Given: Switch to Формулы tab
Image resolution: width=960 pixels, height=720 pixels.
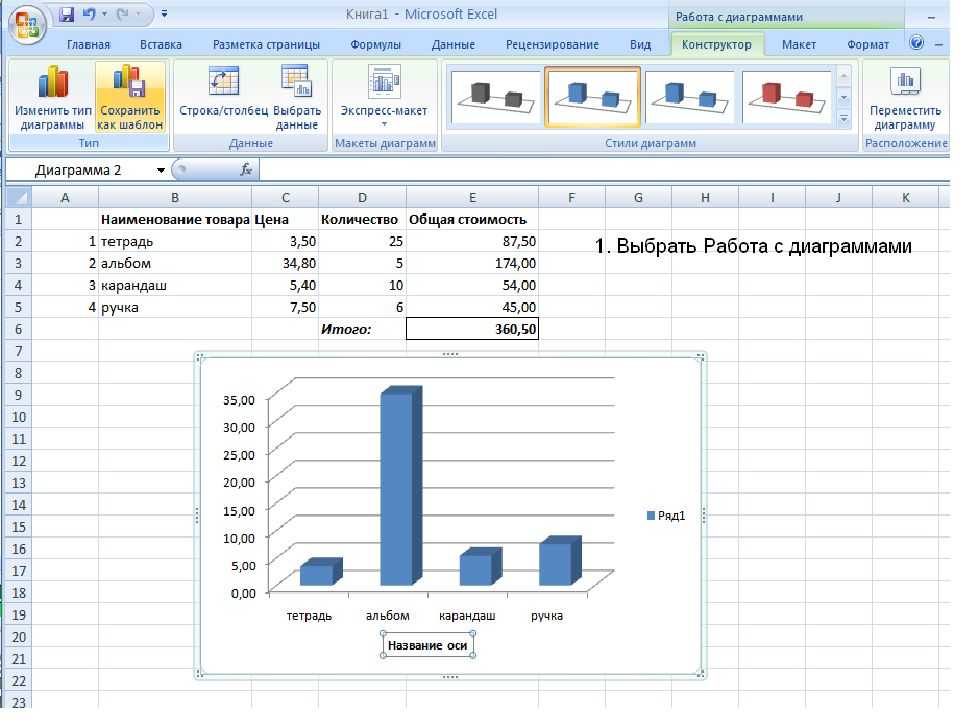Looking at the screenshot, I should point(375,45).
